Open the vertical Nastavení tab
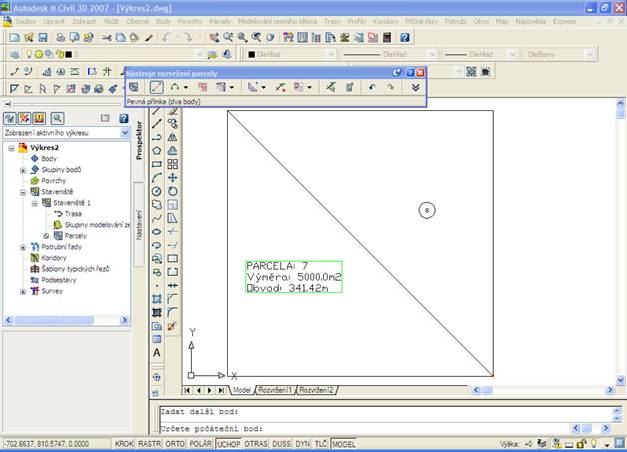The width and height of the screenshot is (627, 452). point(139,225)
